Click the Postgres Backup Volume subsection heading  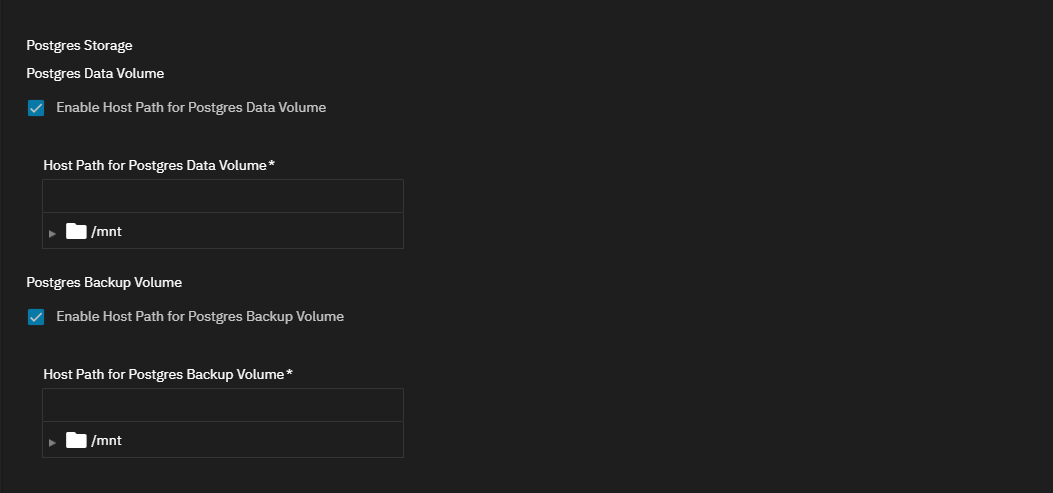[104, 283]
